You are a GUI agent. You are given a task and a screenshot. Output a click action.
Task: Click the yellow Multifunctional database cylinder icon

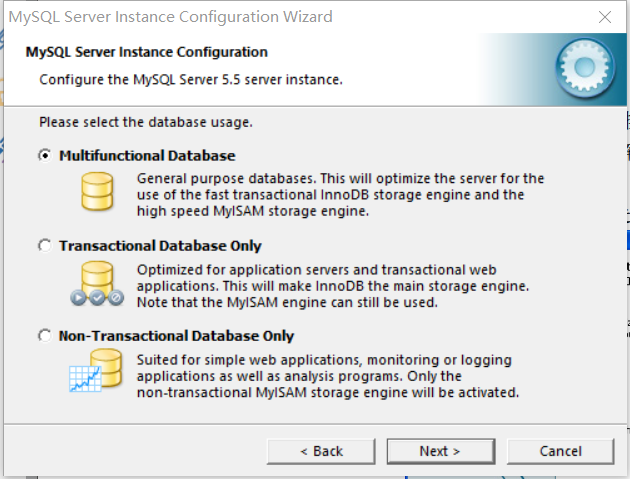pos(98,190)
